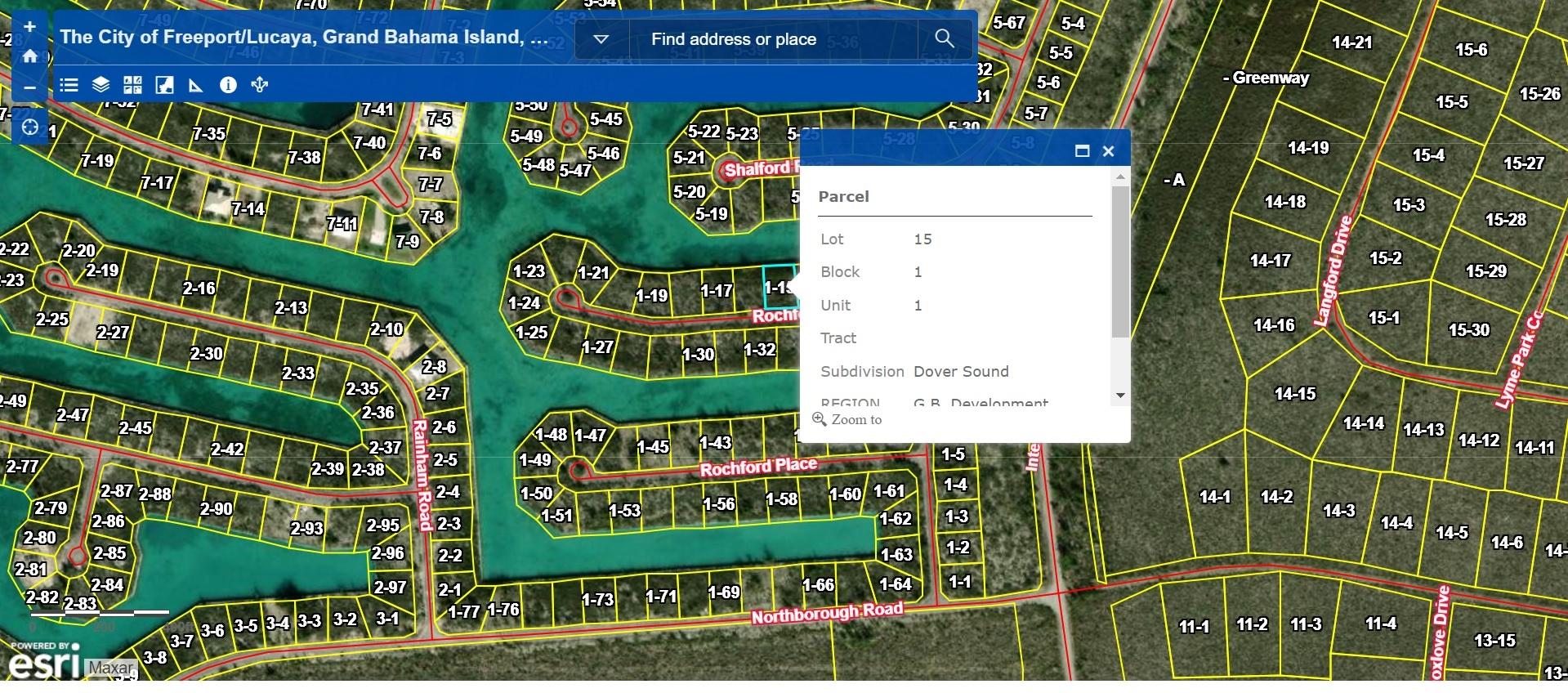Zoom out using the minus button
Viewport: 1568px width, 693px height.
coord(30,87)
